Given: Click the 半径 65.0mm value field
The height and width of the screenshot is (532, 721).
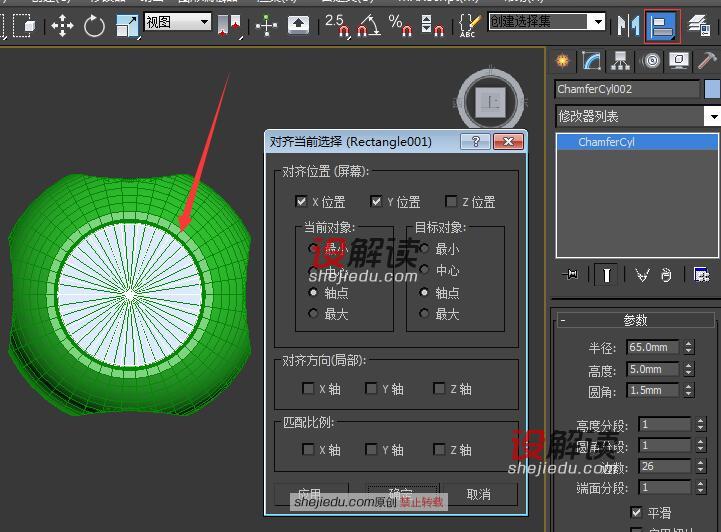Looking at the screenshot, I should 652,347.
